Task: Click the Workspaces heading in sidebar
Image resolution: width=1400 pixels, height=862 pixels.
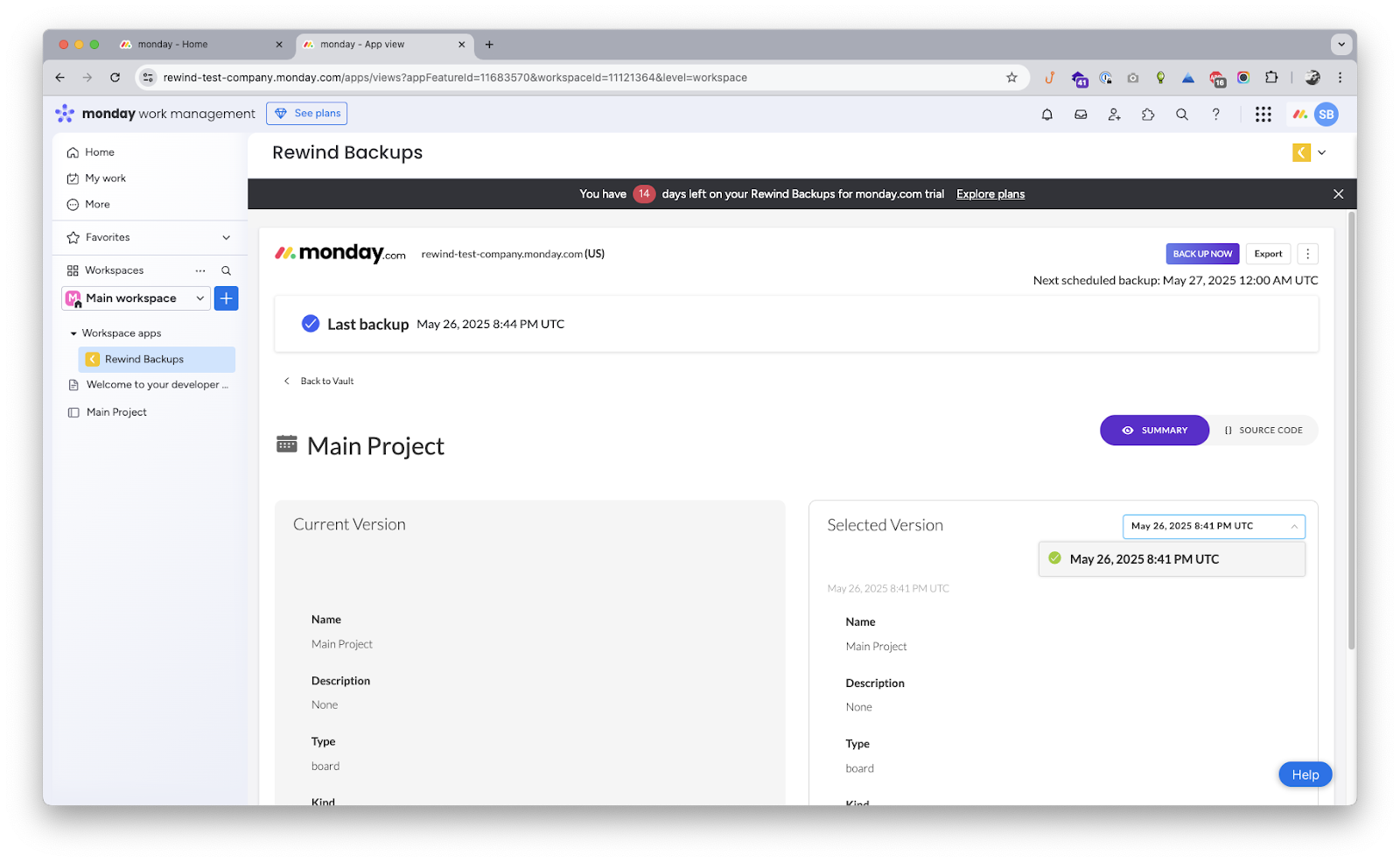Action: coord(114,270)
